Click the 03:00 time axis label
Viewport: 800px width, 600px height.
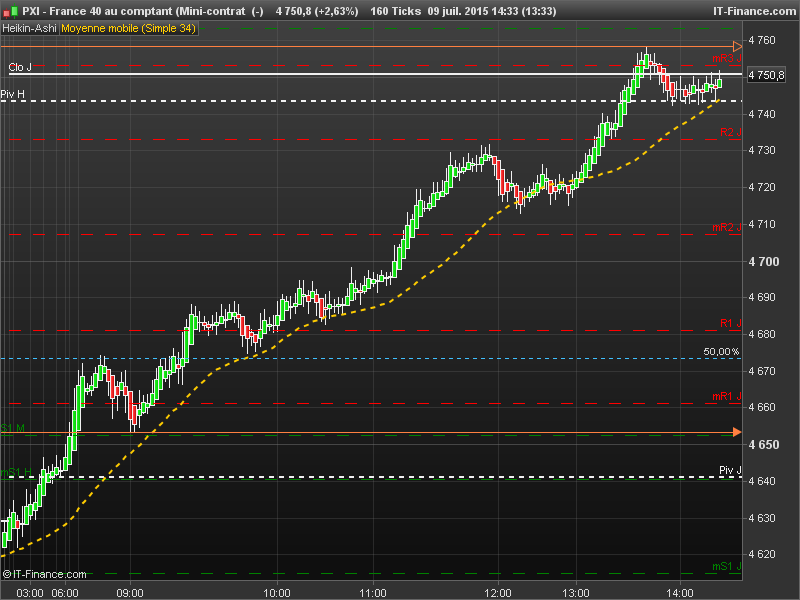[30, 593]
